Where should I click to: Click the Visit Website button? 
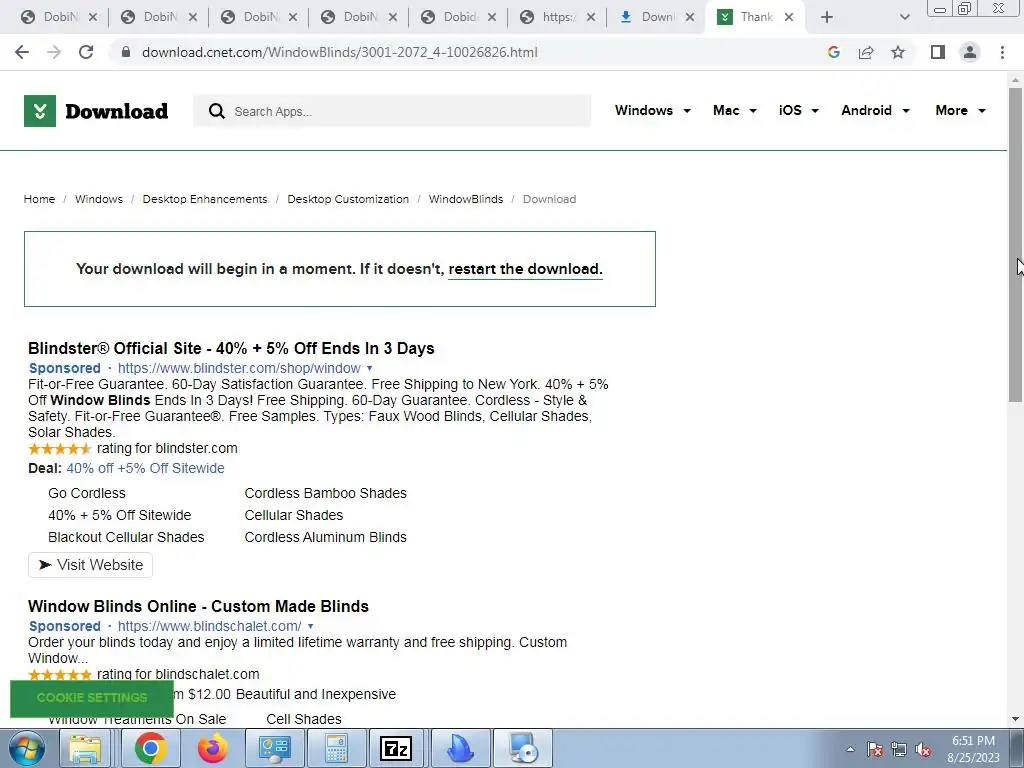click(x=90, y=565)
